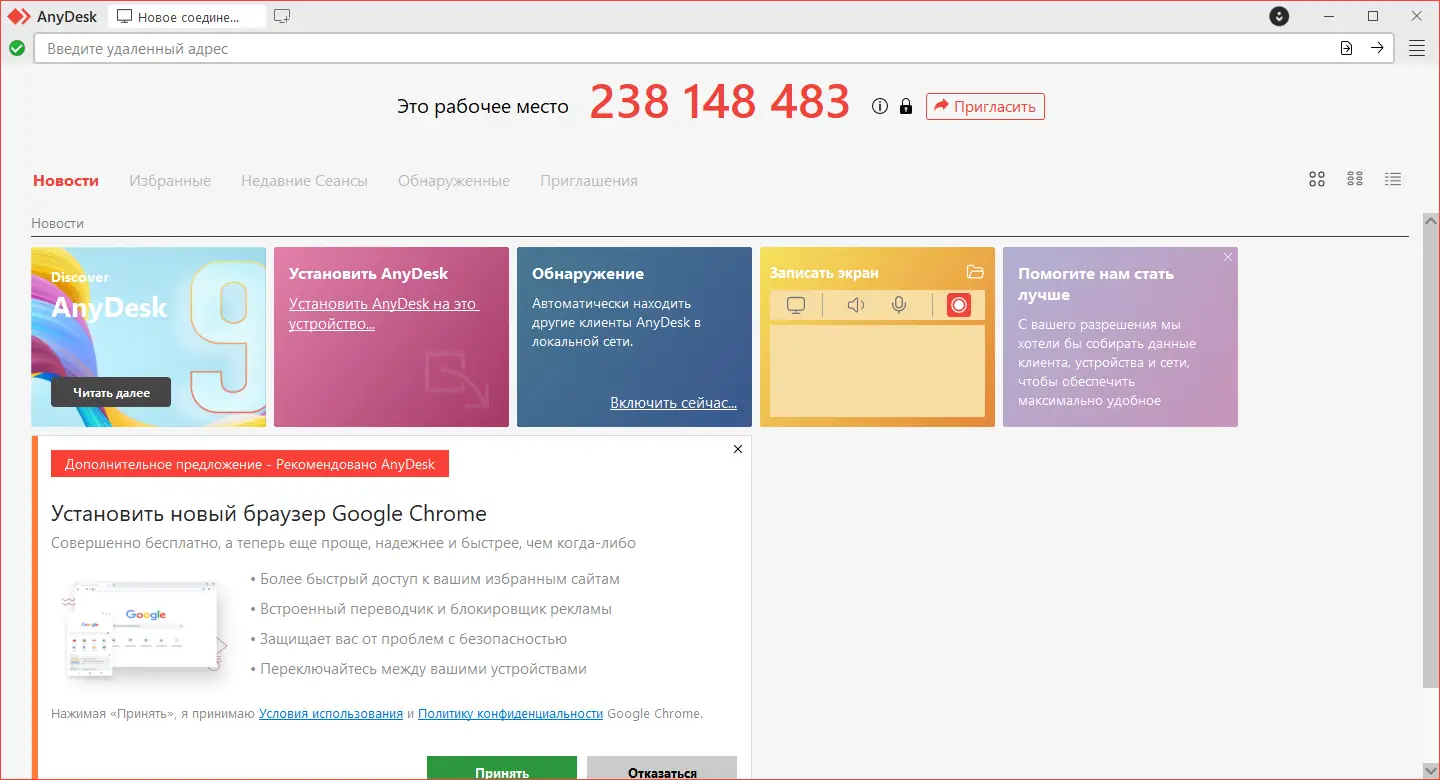1440x780 pixels.
Task: Click the scrollbar up arrow
Action: (1431, 219)
